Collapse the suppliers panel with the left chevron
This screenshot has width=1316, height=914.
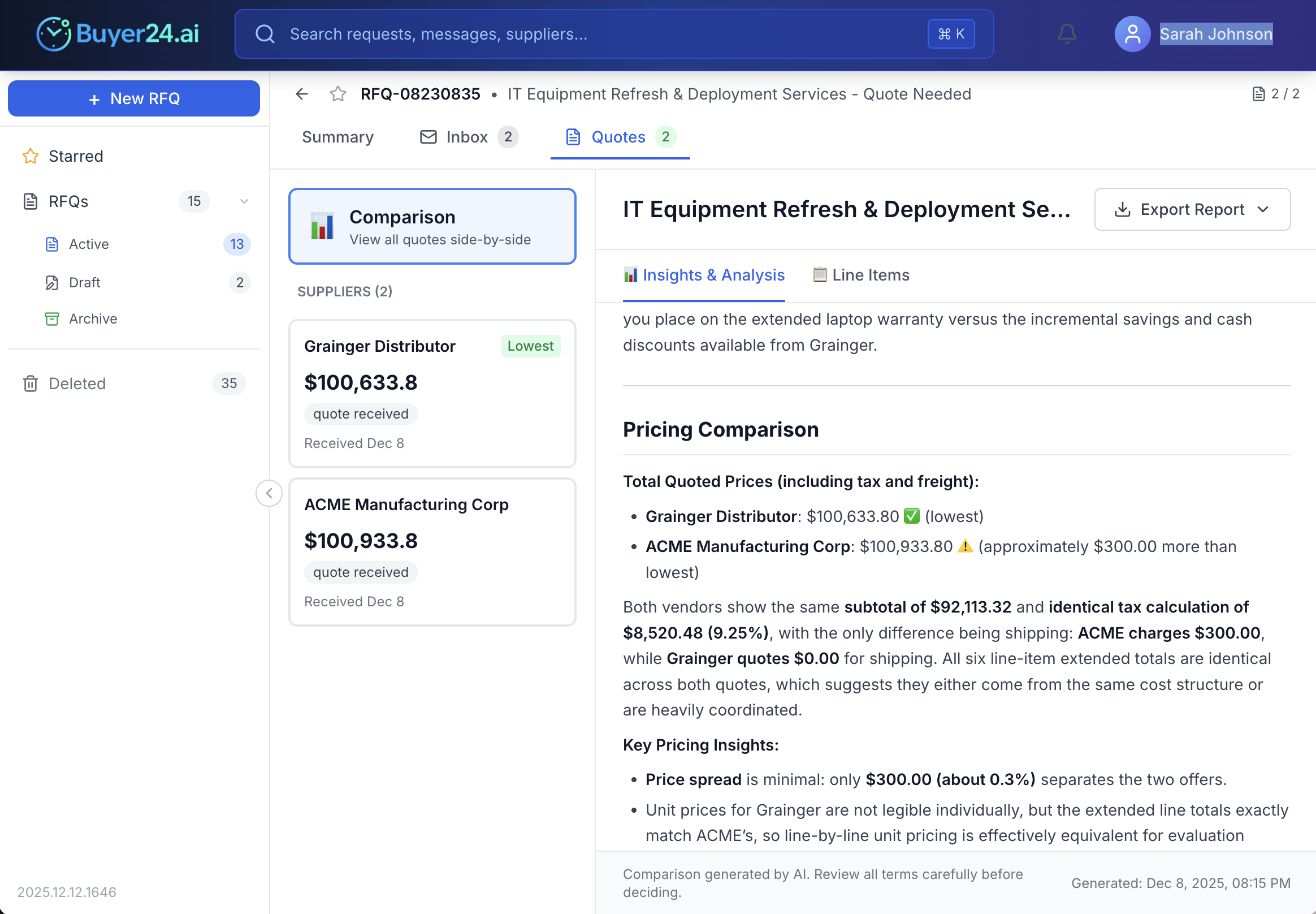(269, 493)
